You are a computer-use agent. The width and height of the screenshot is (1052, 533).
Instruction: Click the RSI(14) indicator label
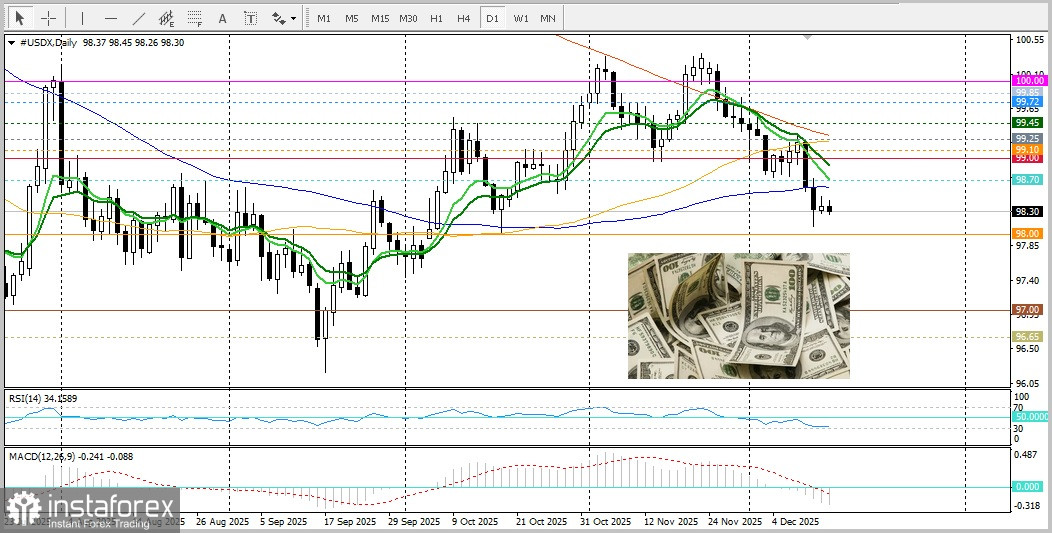tap(42, 398)
